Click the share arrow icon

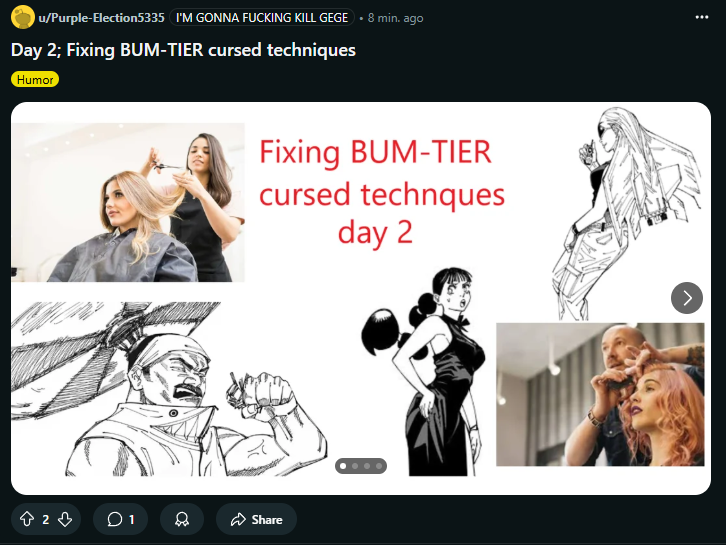(x=238, y=519)
